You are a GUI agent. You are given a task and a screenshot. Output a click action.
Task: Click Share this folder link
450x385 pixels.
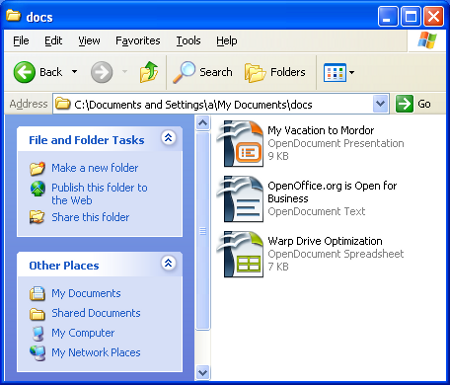click(90, 217)
